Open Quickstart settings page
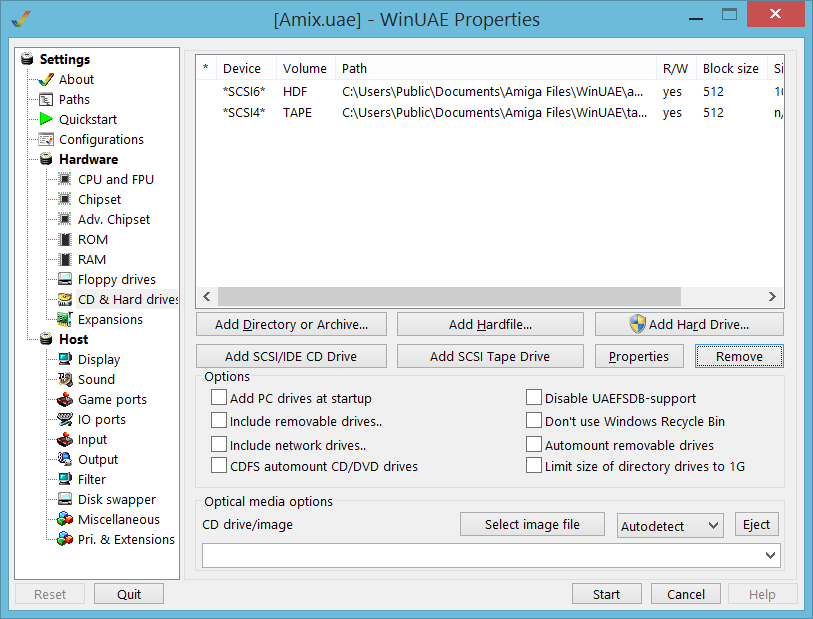Image resolution: width=813 pixels, height=619 pixels. tap(88, 119)
